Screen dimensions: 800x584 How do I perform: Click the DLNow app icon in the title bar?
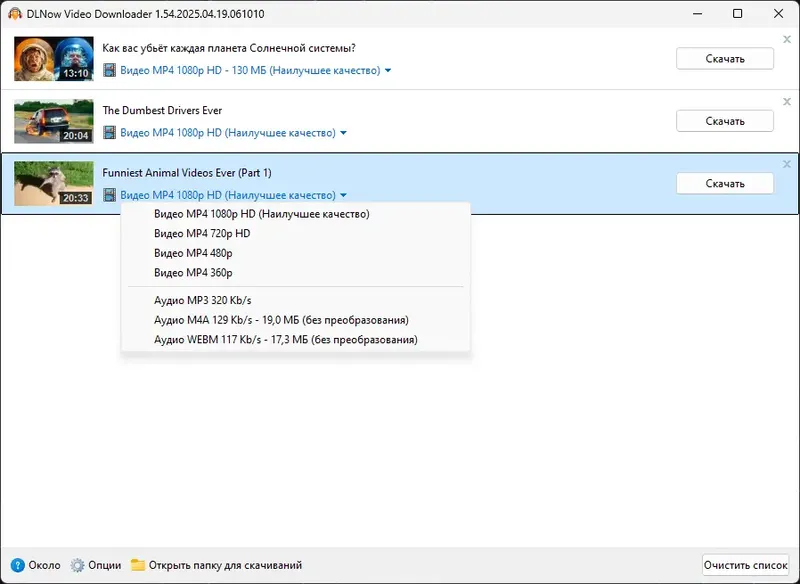click(x=15, y=14)
